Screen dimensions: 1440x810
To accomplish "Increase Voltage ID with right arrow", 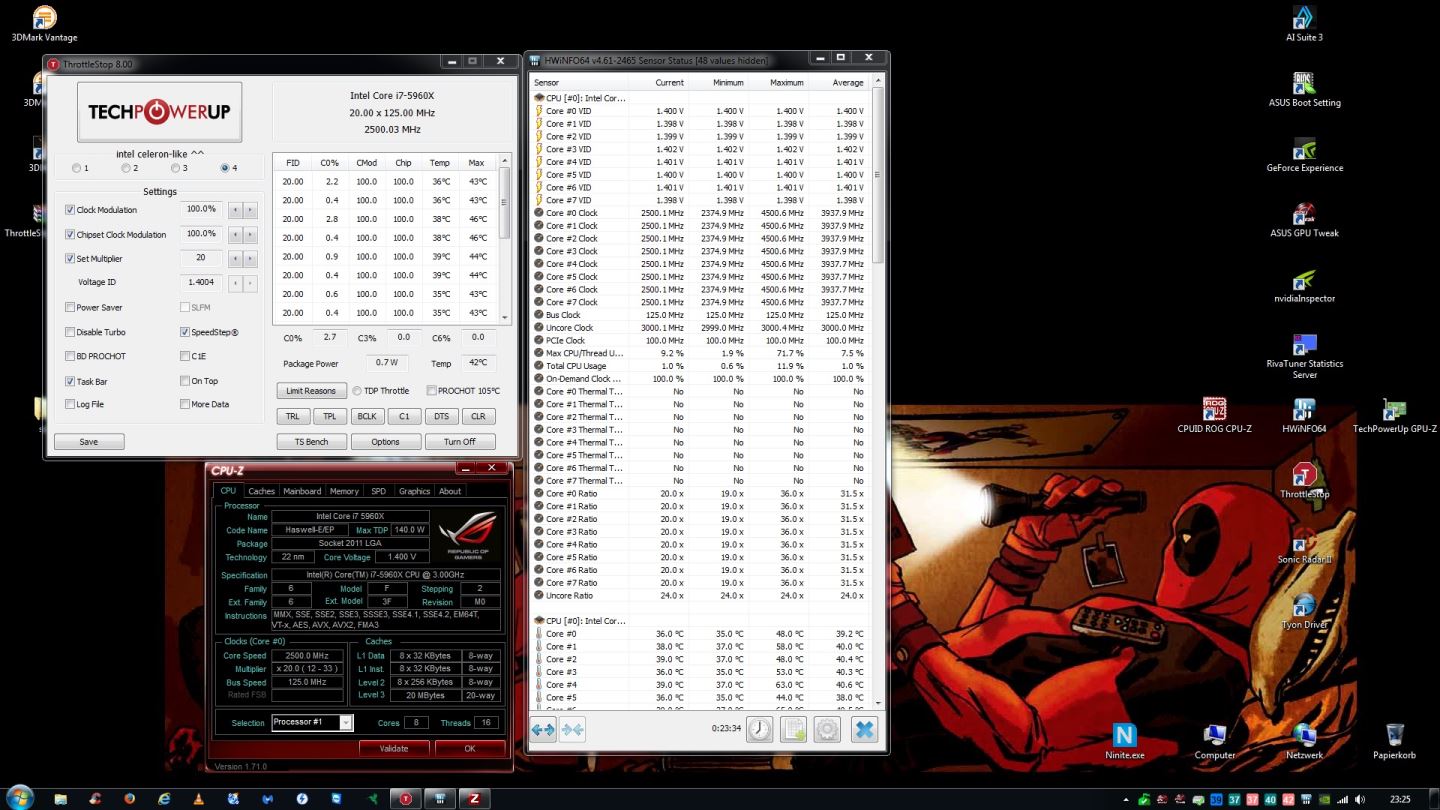I will click(250, 283).
